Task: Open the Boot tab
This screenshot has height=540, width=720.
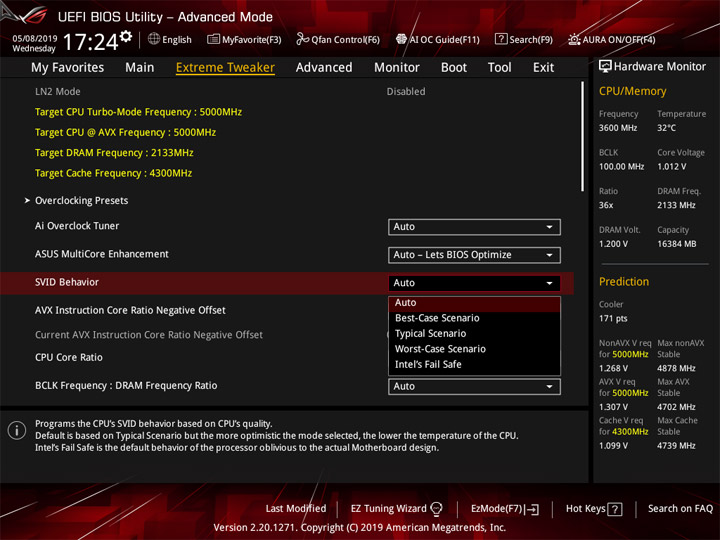Action: [454, 68]
